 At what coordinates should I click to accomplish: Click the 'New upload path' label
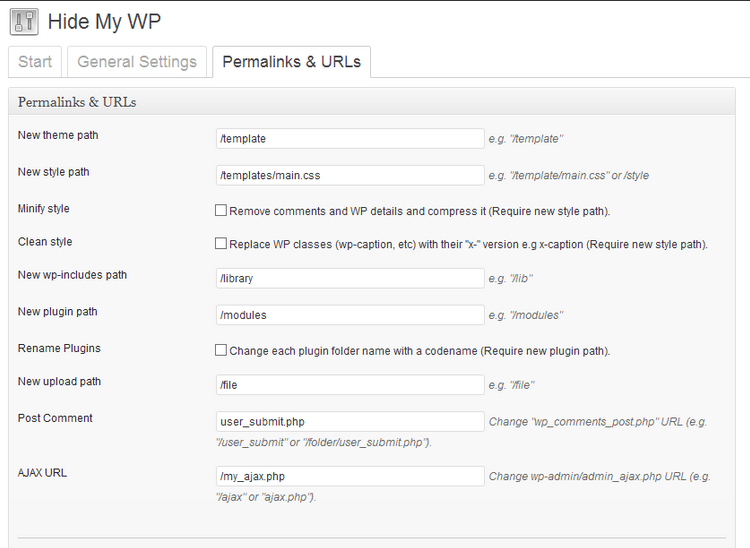59,382
